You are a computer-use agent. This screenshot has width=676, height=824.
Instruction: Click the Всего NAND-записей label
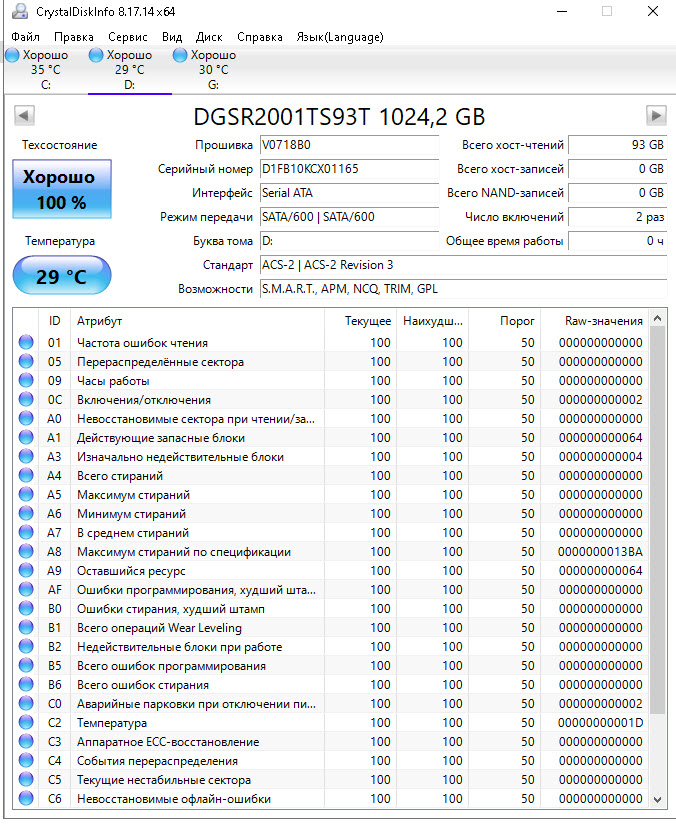505,193
